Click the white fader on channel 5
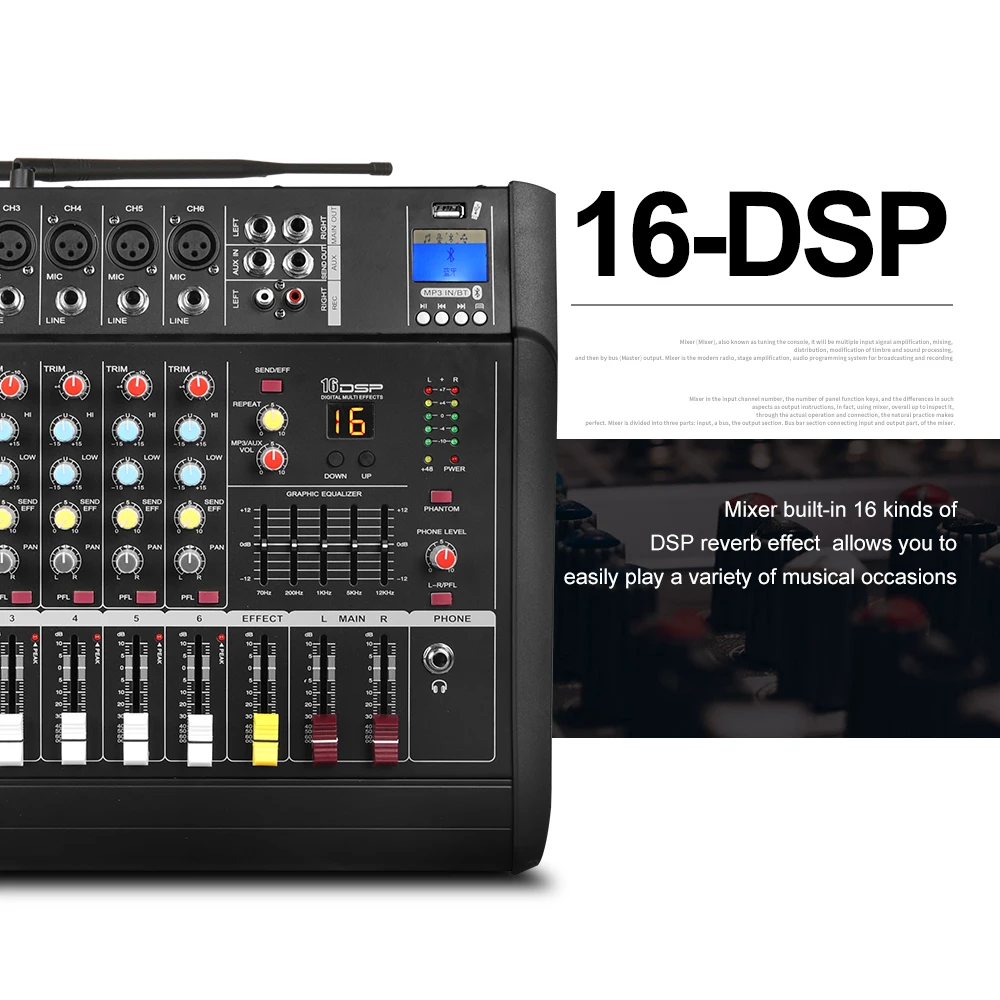 pos(136,738)
